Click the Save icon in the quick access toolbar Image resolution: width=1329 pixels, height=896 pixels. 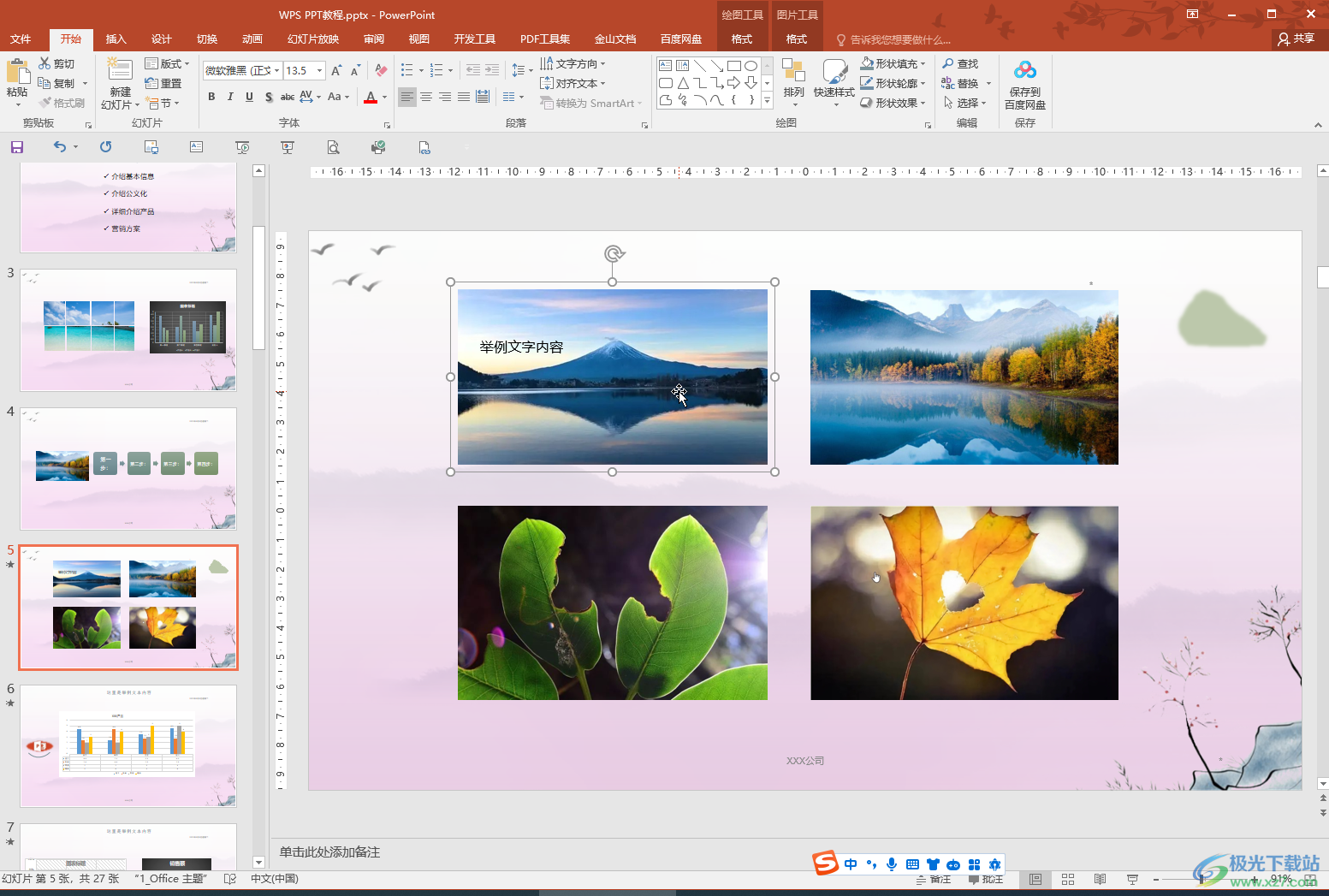16,147
